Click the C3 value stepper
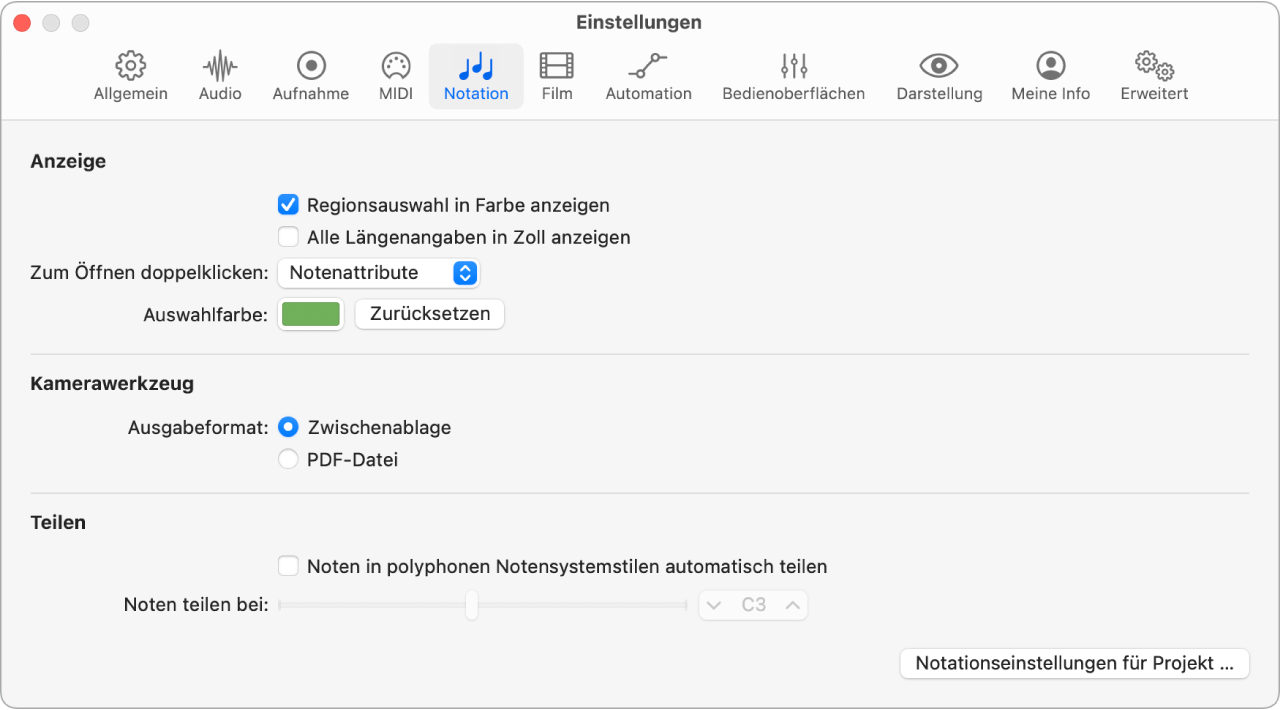Screen dimensions: 1282x710 coord(753,605)
